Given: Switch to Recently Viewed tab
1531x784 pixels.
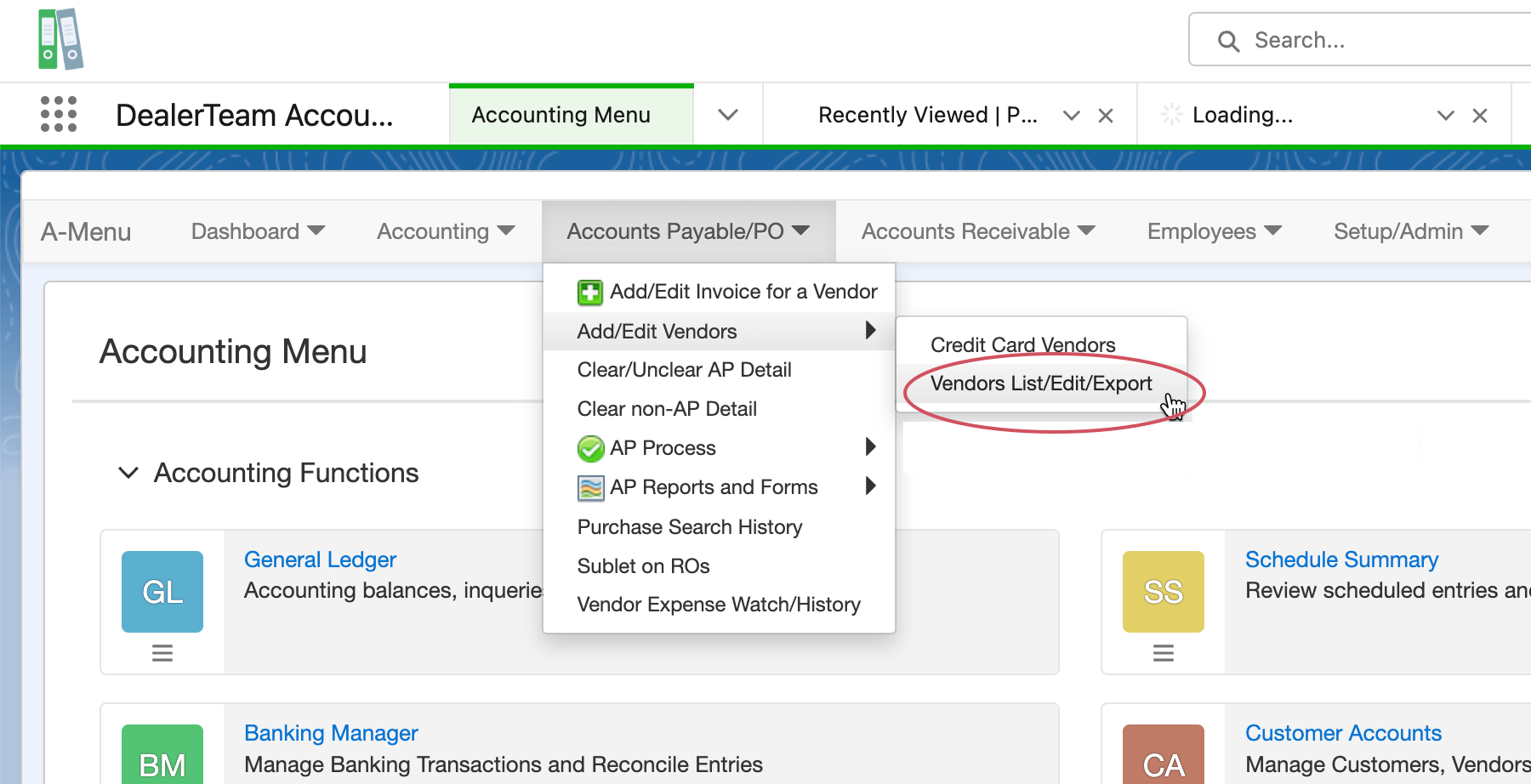Looking at the screenshot, I should 927,115.
